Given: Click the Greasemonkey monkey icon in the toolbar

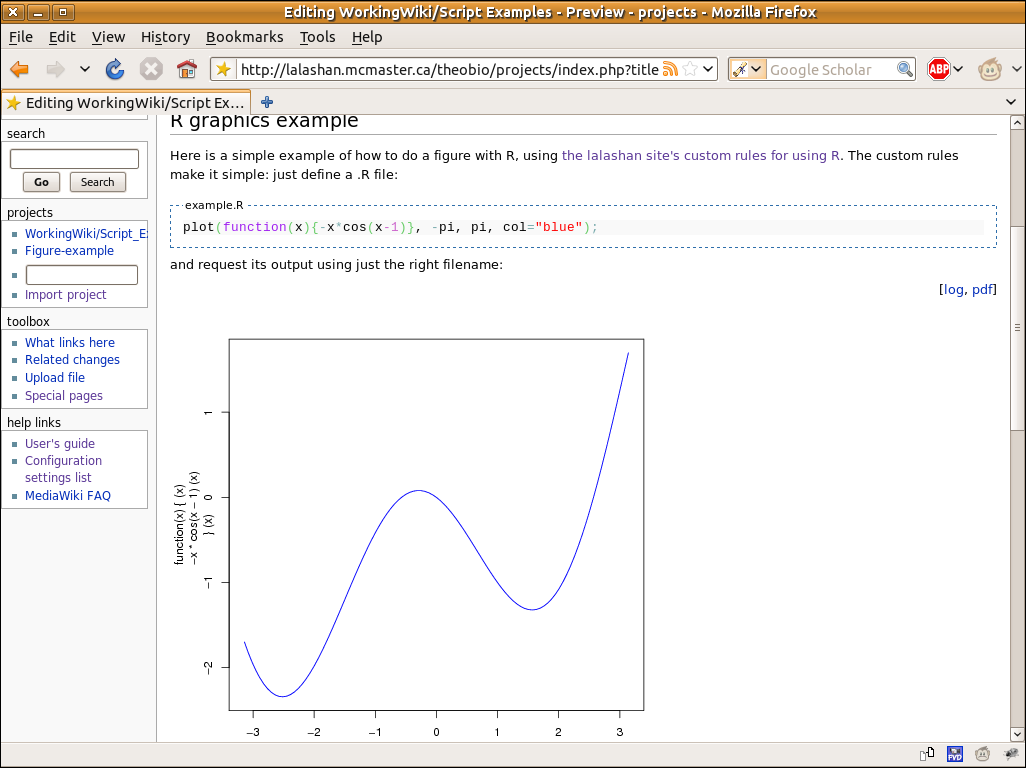Looking at the screenshot, I should [x=990, y=70].
